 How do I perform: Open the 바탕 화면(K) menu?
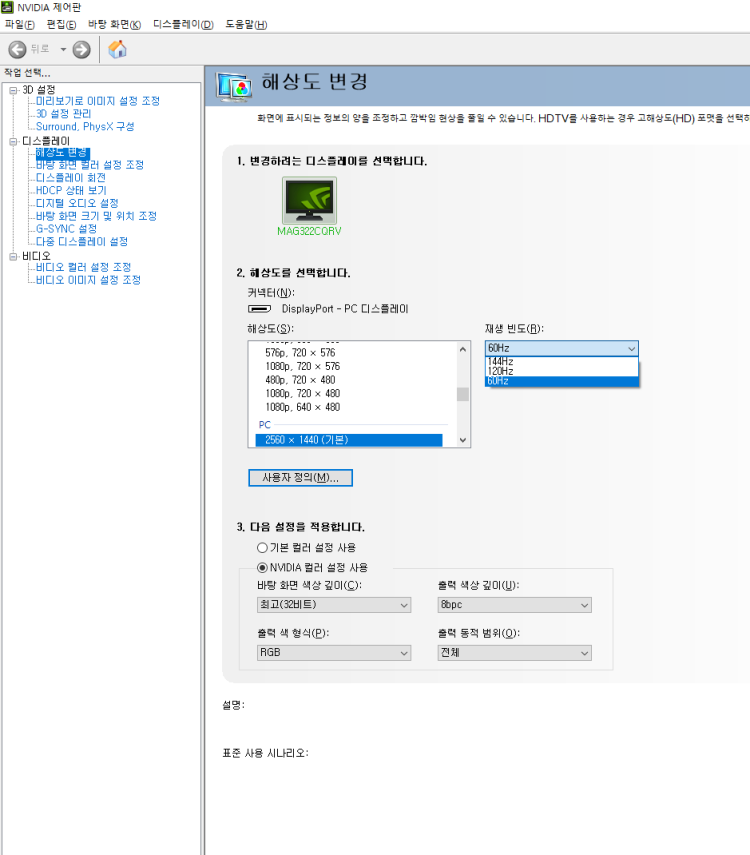pyautogui.click(x=115, y=25)
